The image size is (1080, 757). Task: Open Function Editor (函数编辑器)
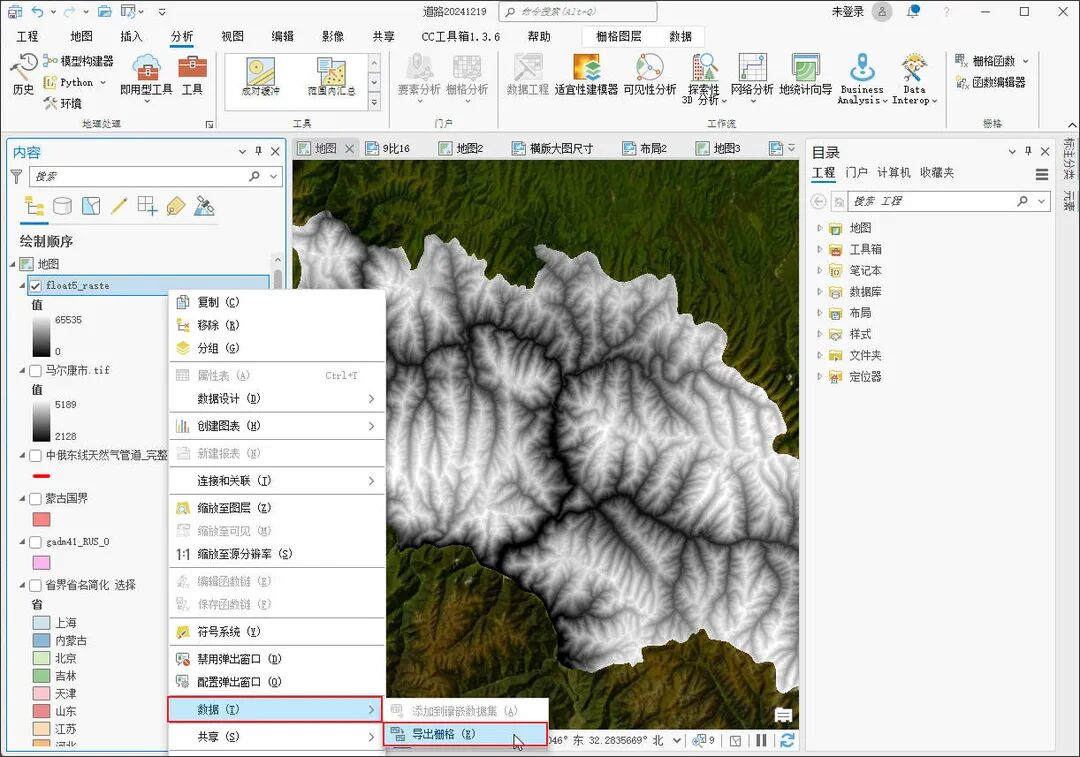coord(990,83)
